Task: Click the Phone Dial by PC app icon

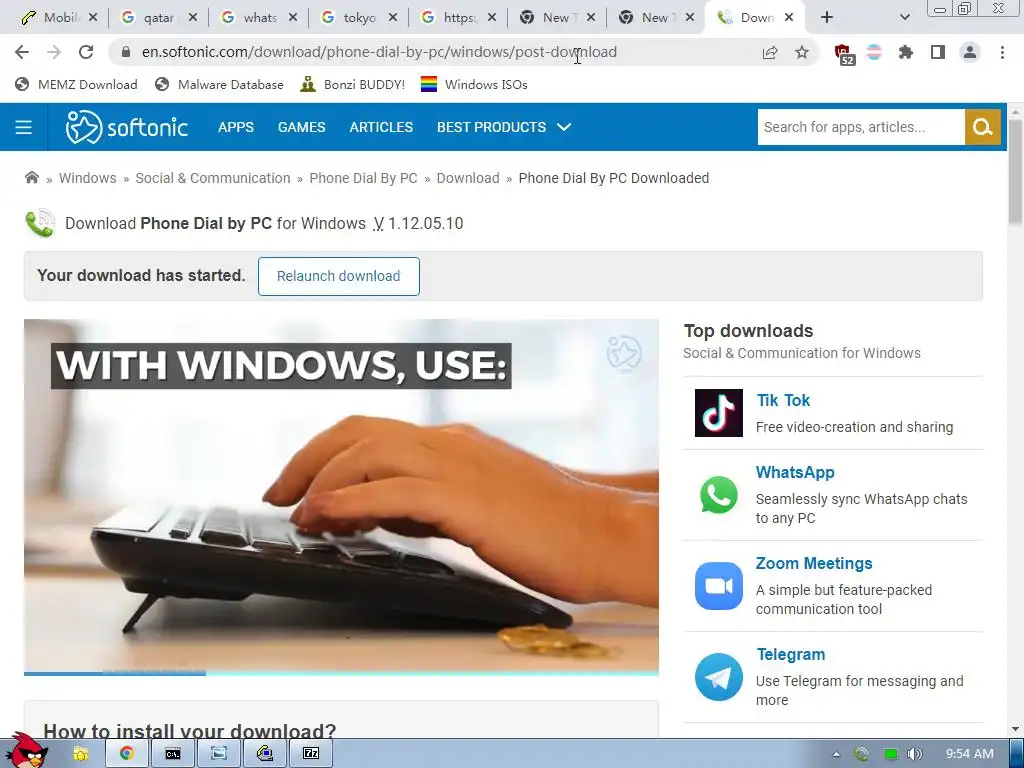Action: coord(40,223)
